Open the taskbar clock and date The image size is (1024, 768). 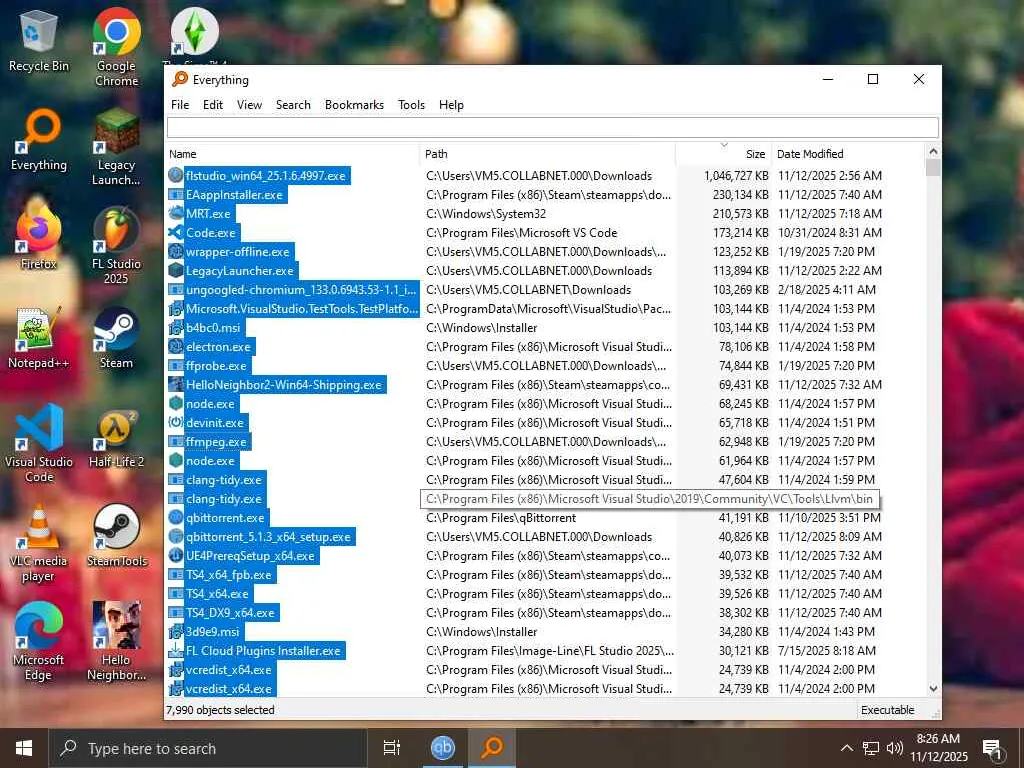coord(938,748)
